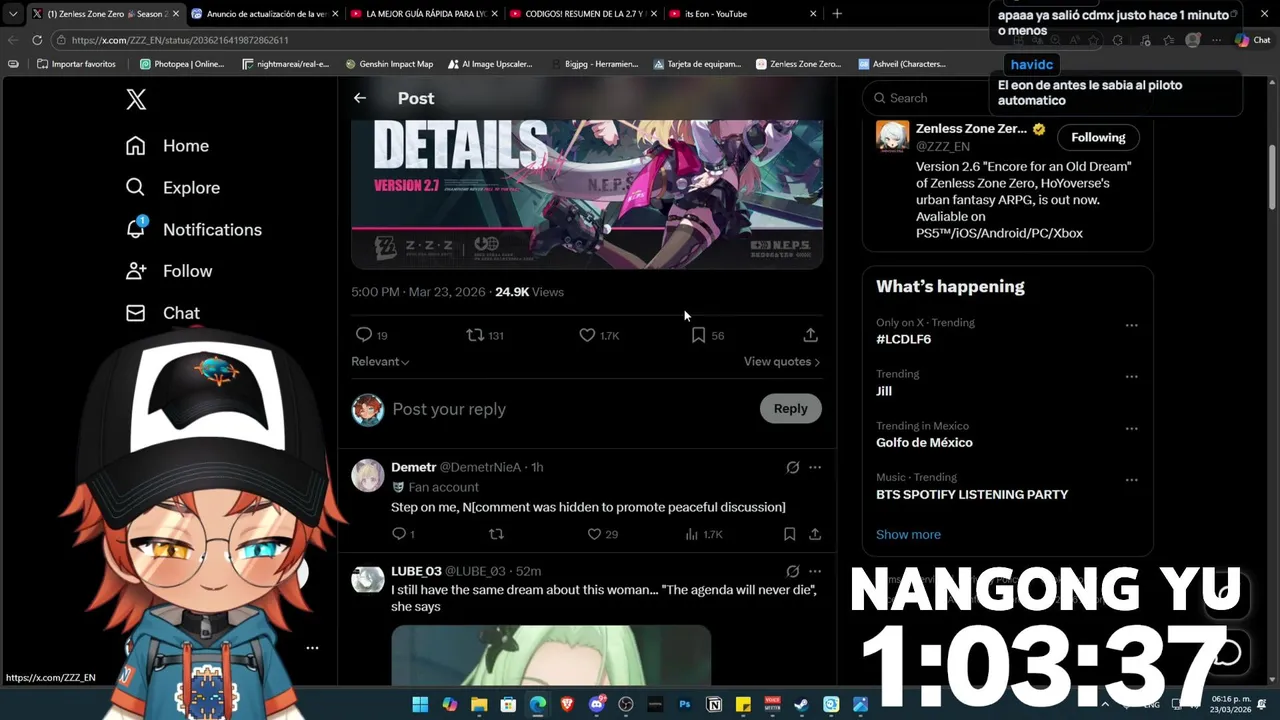Open more options on Demetr's reply
The height and width of the screenshot is (720, 1280).
click(815, 467)
